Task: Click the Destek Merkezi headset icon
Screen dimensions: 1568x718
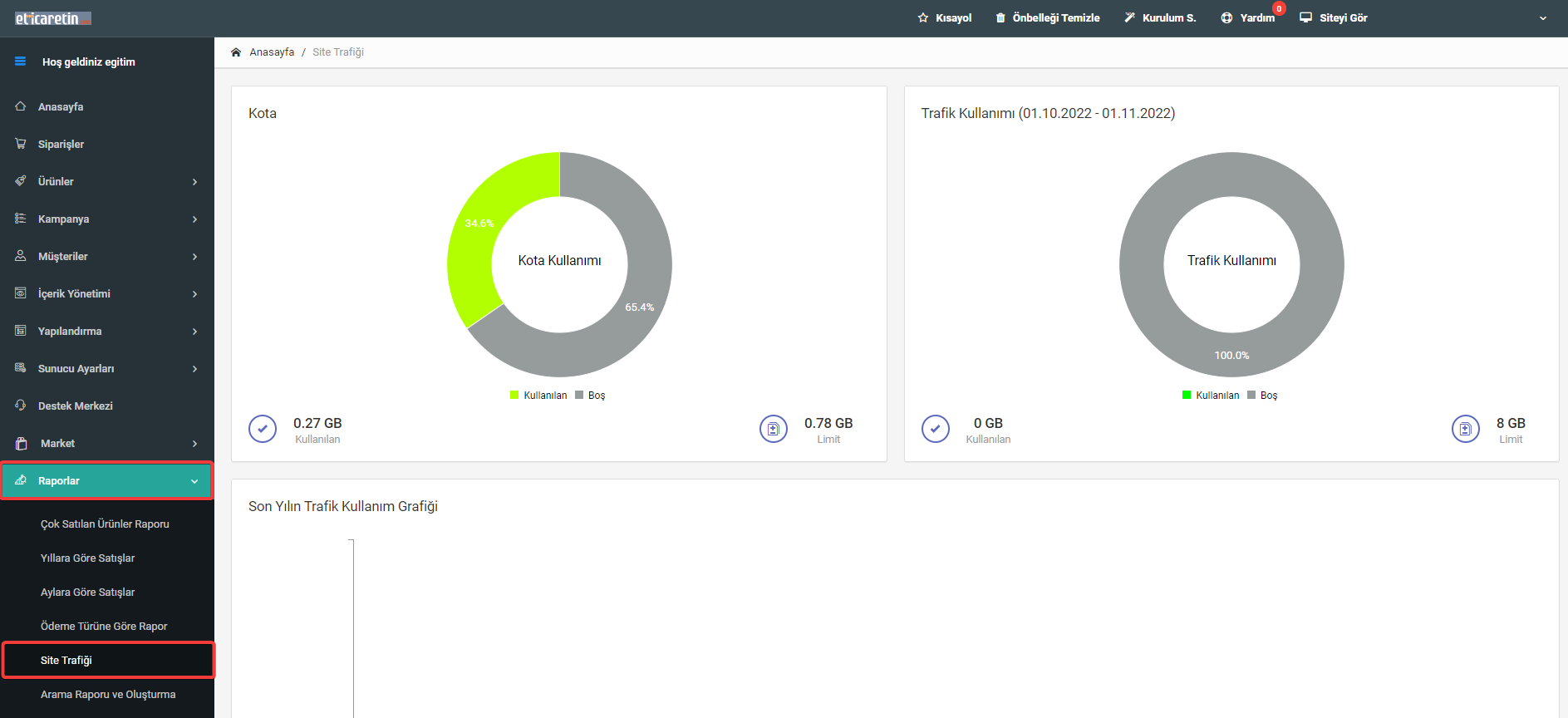Action: pyautogui.click(x=21, y=406)
